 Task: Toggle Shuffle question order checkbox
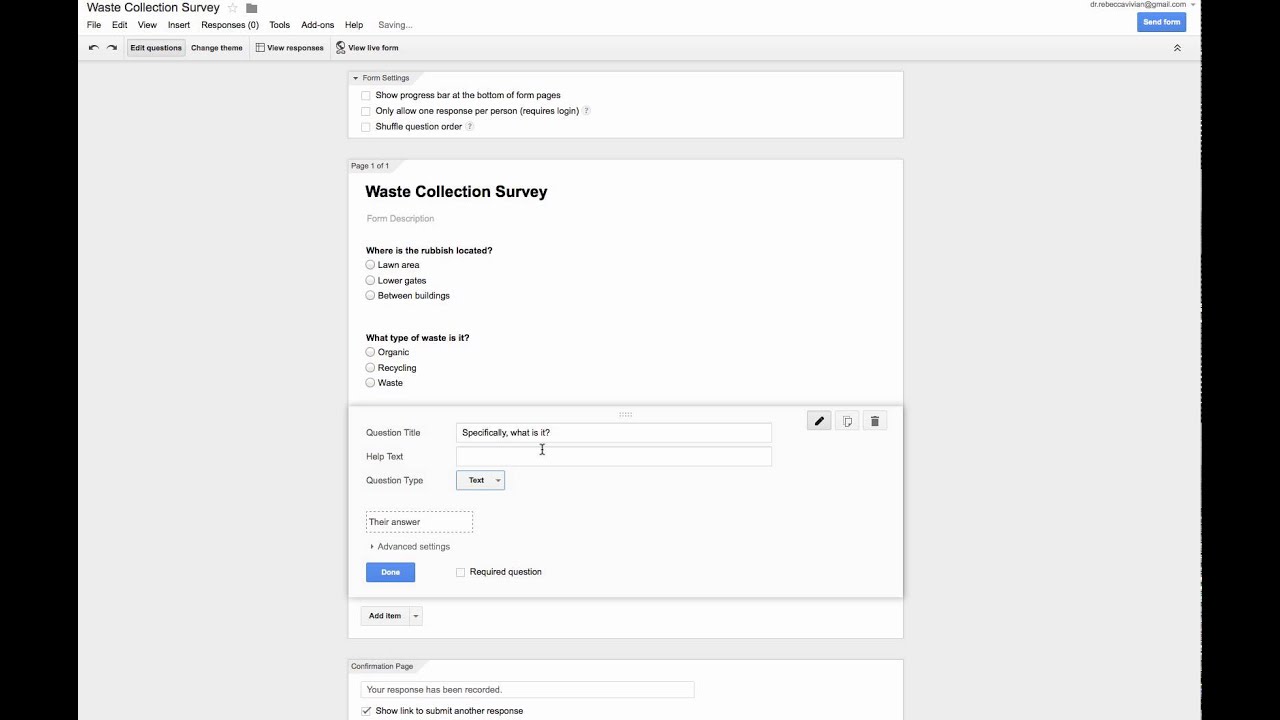366,127
